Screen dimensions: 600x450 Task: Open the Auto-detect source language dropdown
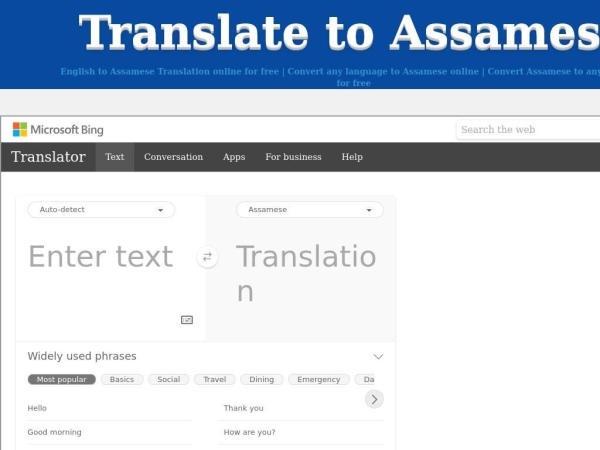click(101, 210)
